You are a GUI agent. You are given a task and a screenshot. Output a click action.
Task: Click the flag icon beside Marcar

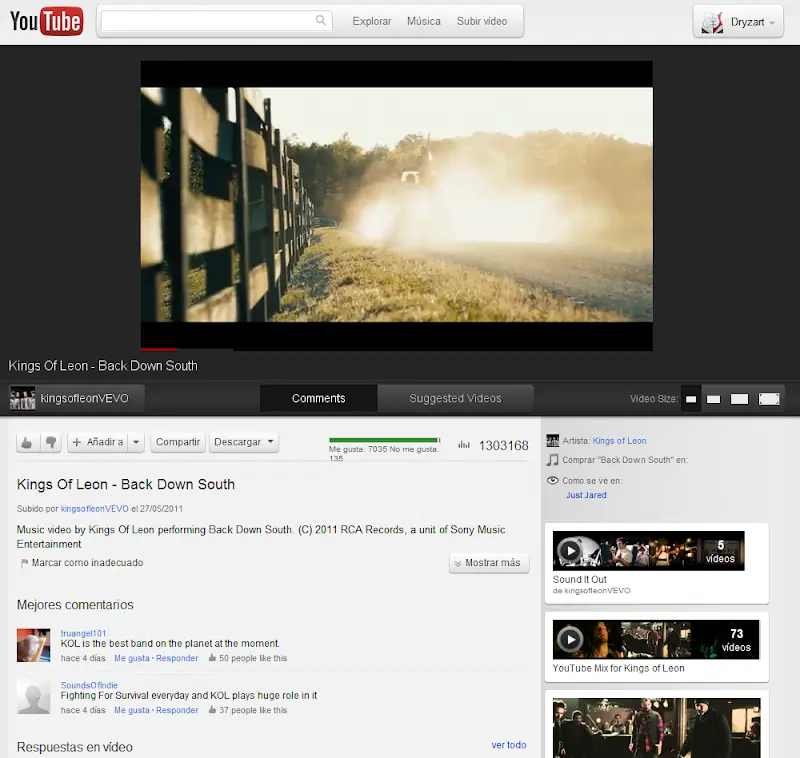coord(24,563)
